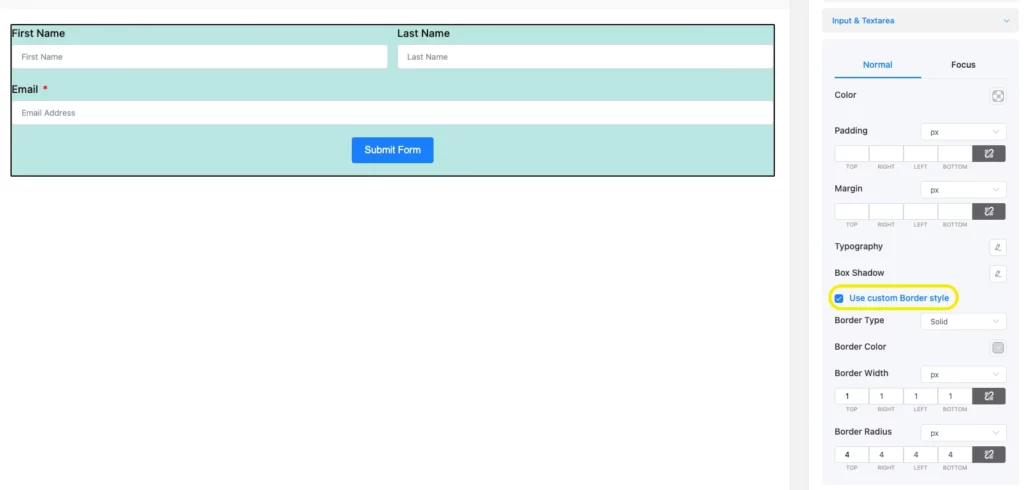This screenshot has width=1024, height=490.
Task: Collapse the Input & Textarea section
Action: (920, 21)
